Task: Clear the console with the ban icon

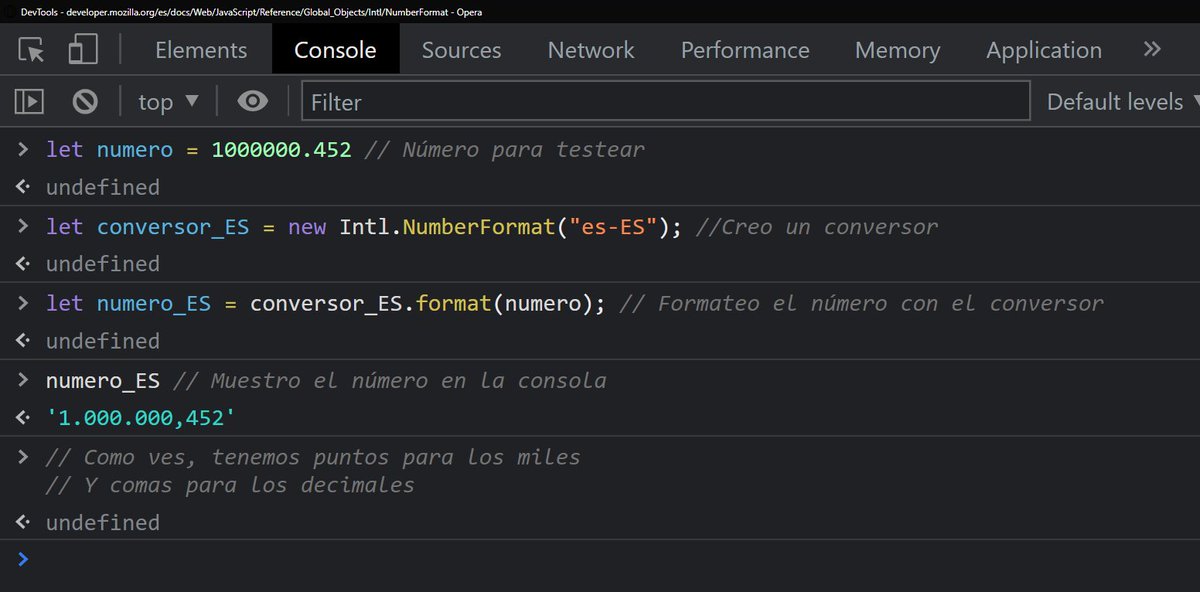Action: (x=85, y=101)
